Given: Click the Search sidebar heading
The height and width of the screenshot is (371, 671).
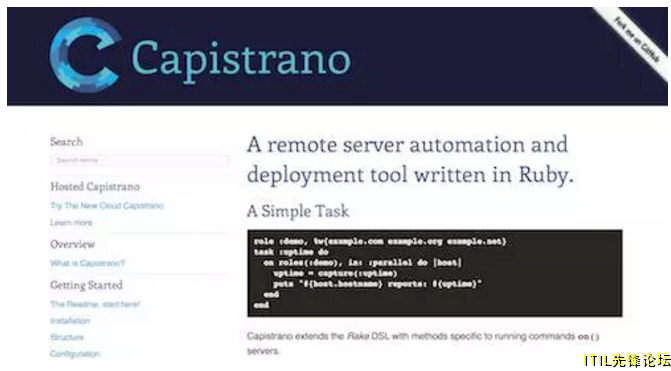Looking at the screenshot, I should 66,142.
